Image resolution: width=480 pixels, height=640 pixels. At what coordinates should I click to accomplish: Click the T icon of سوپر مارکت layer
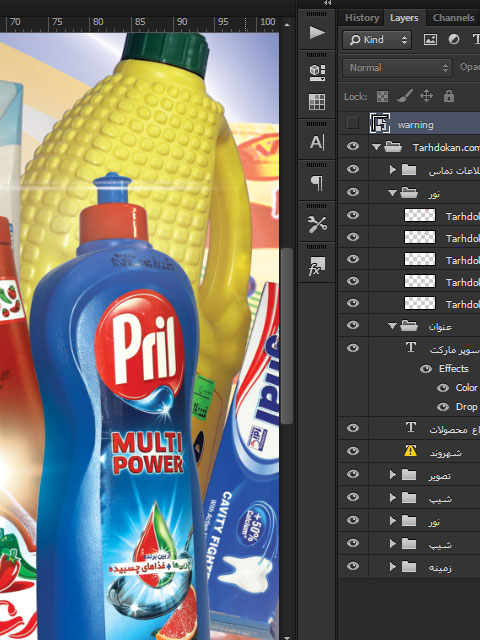pyautogui.click(x=411, y=348)
